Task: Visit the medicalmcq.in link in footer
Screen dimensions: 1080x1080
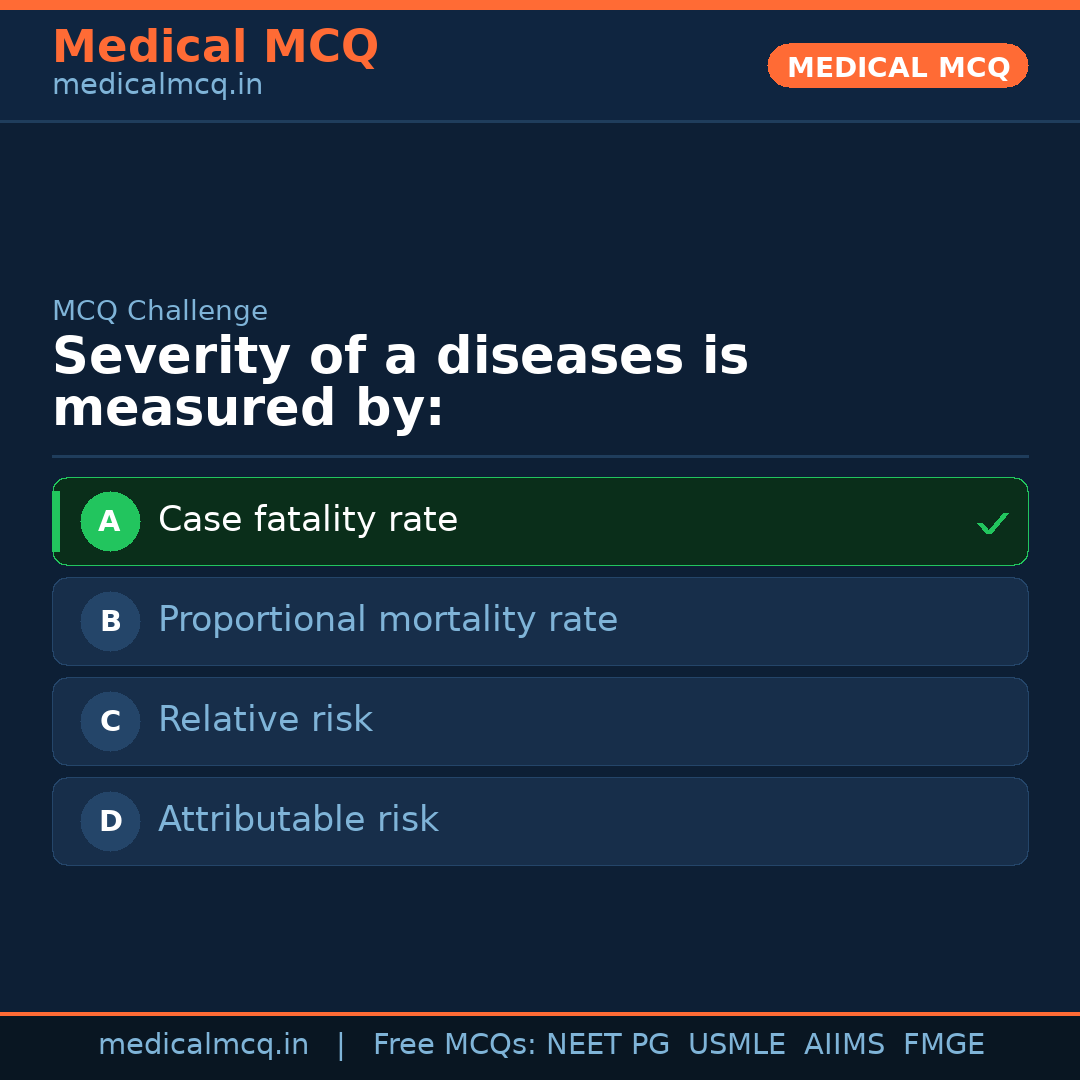Action: click(x=203, y=1044)
